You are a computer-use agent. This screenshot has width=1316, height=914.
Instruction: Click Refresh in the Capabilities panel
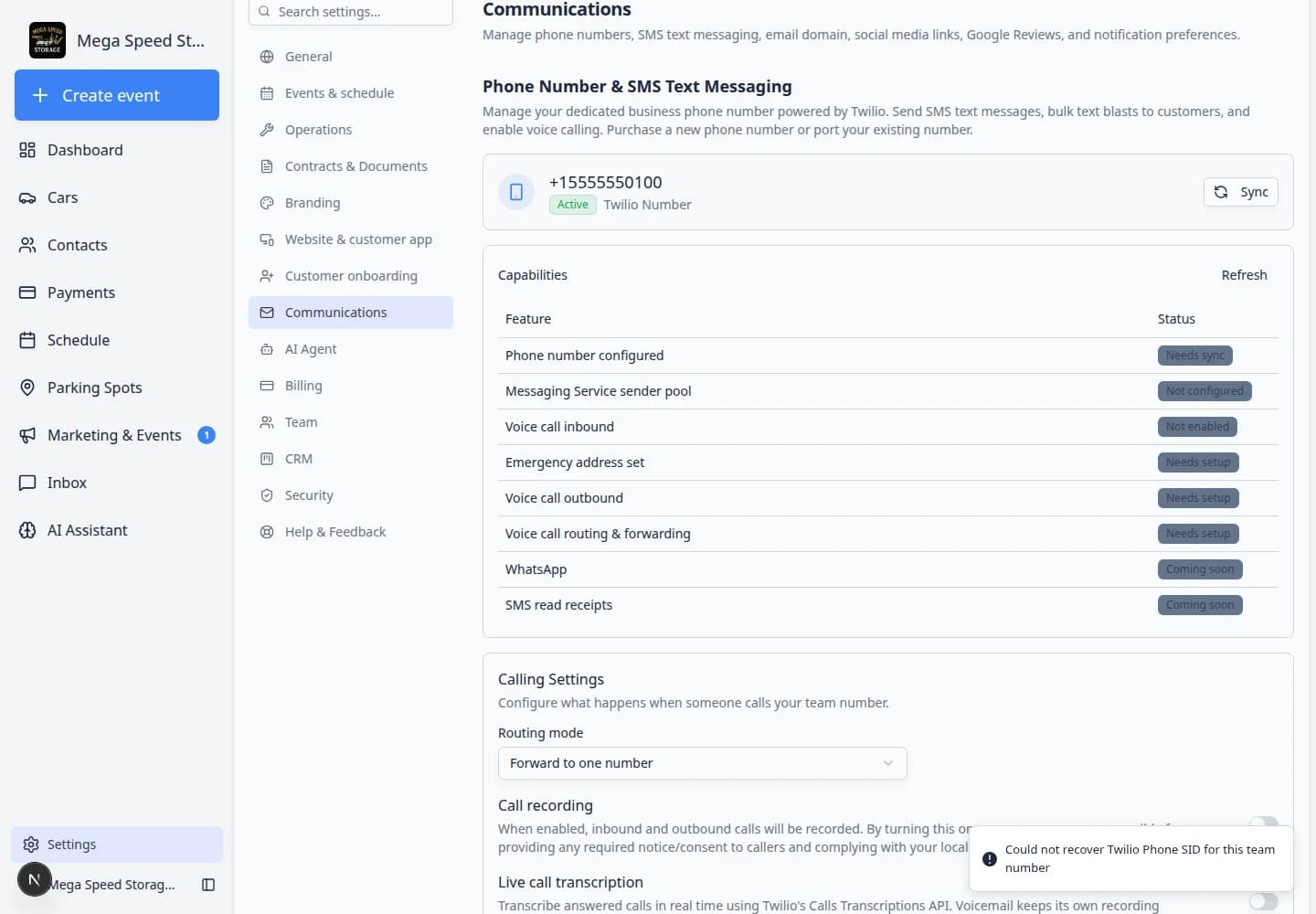[x=1244, y=275]
